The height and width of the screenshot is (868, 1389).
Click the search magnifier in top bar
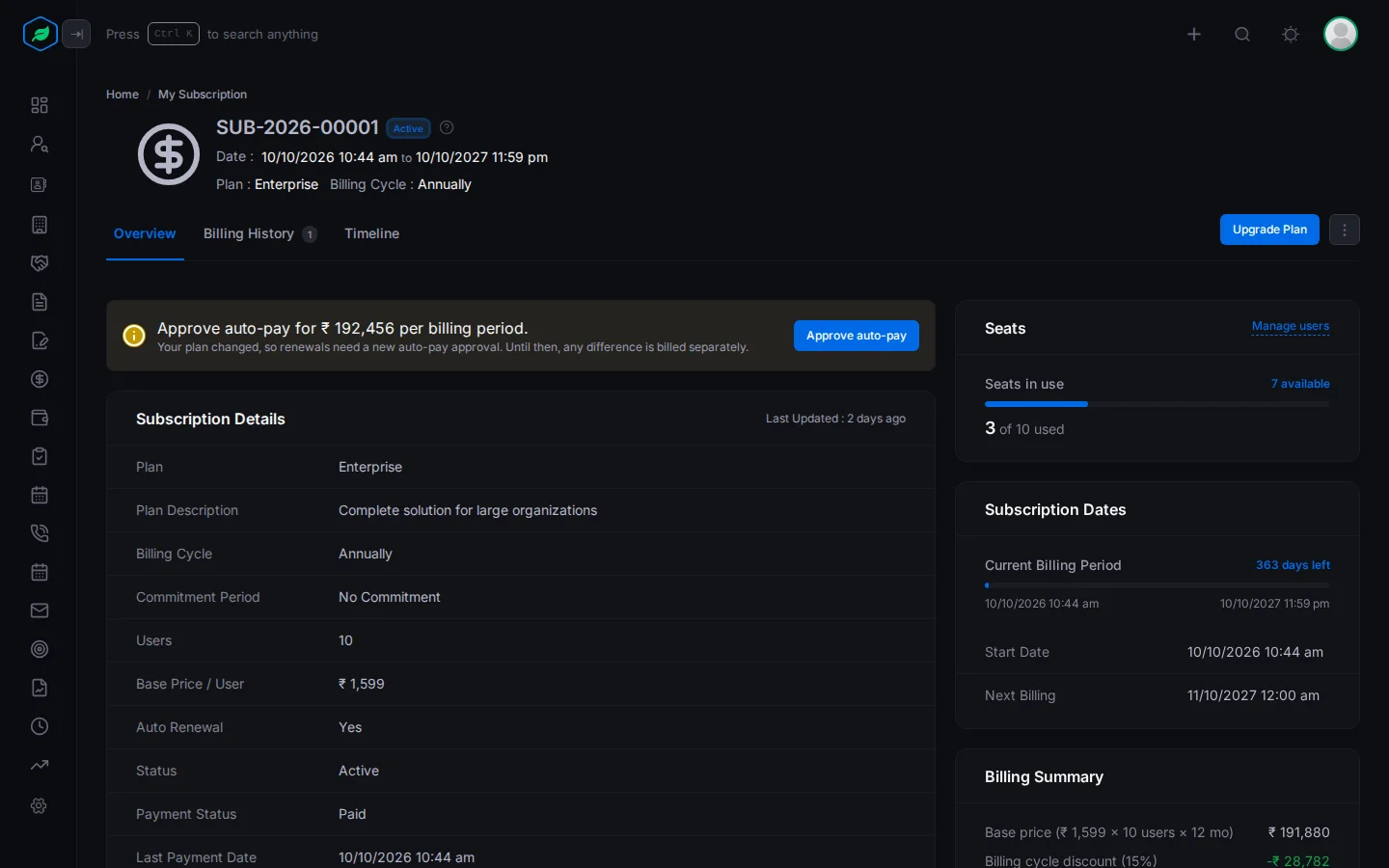[1242, 34]
